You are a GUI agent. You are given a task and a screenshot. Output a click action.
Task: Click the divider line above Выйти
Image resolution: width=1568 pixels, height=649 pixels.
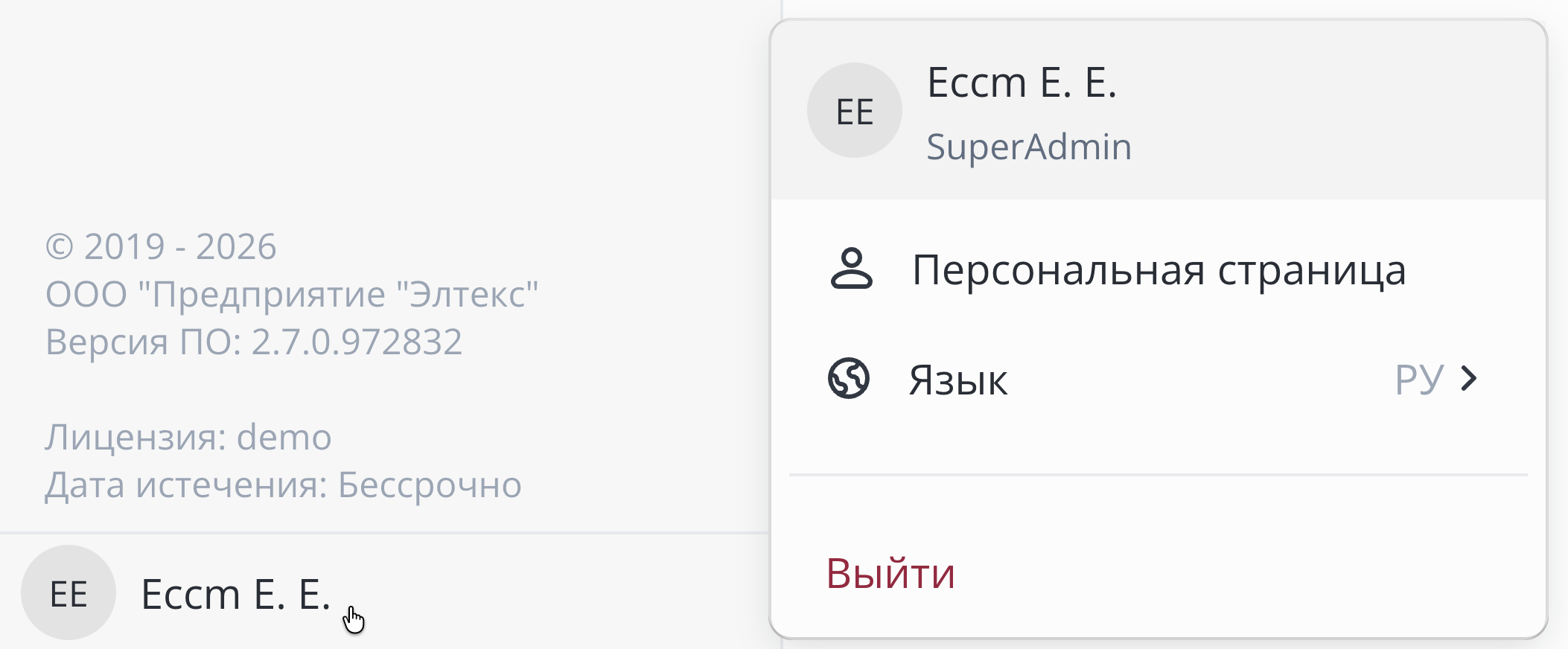click(x=1159, y=474)
